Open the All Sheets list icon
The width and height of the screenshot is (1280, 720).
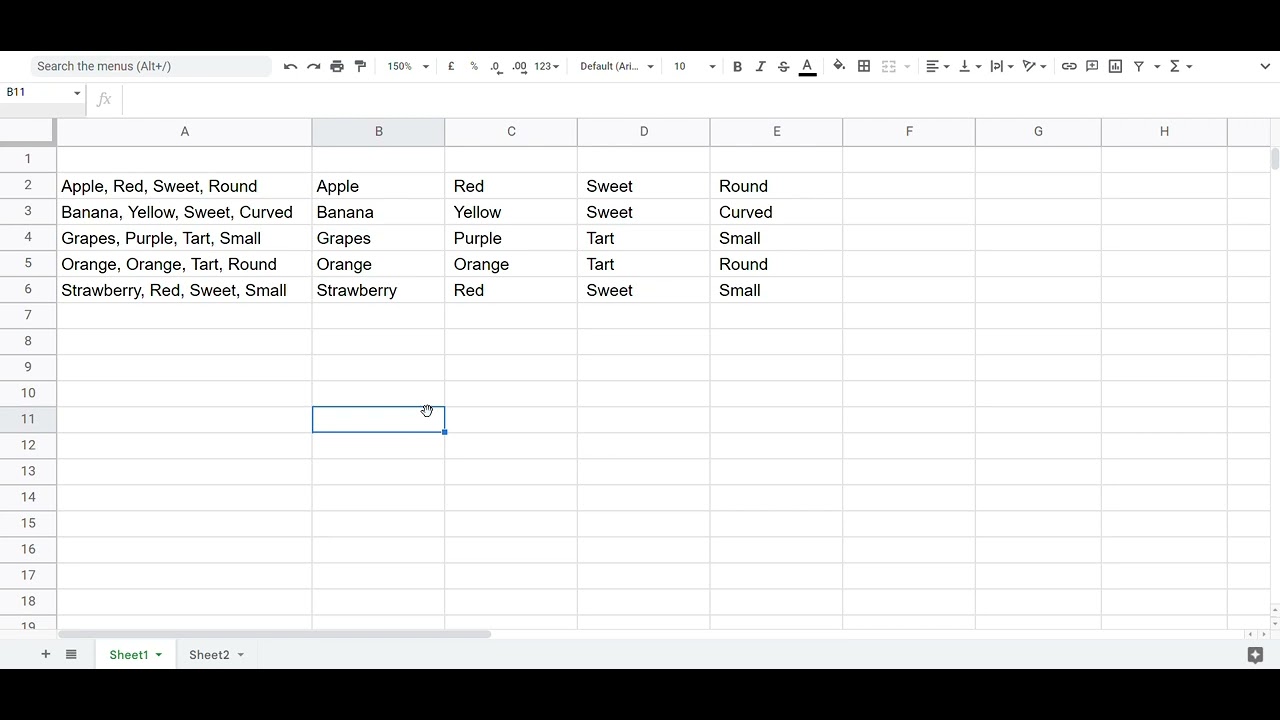click(x=71, y=654)
